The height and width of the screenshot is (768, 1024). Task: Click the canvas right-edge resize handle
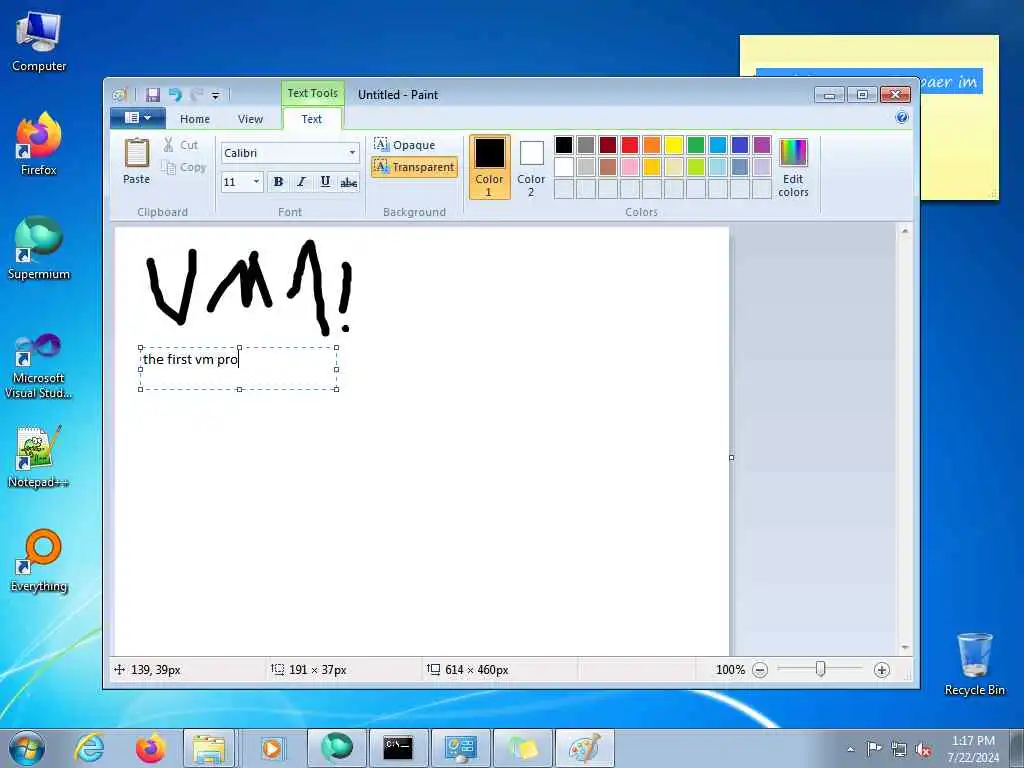pyautogui.click(x=731, y=457)
